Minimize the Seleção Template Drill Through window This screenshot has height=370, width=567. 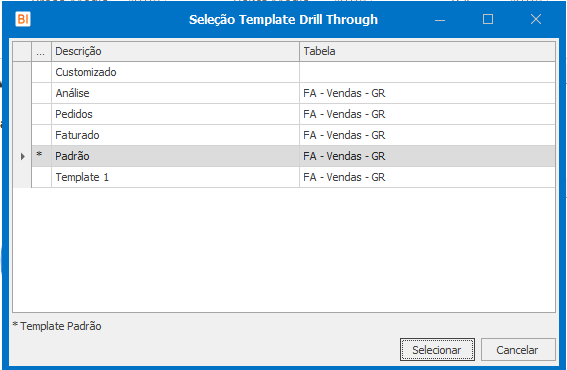[440, 20]
